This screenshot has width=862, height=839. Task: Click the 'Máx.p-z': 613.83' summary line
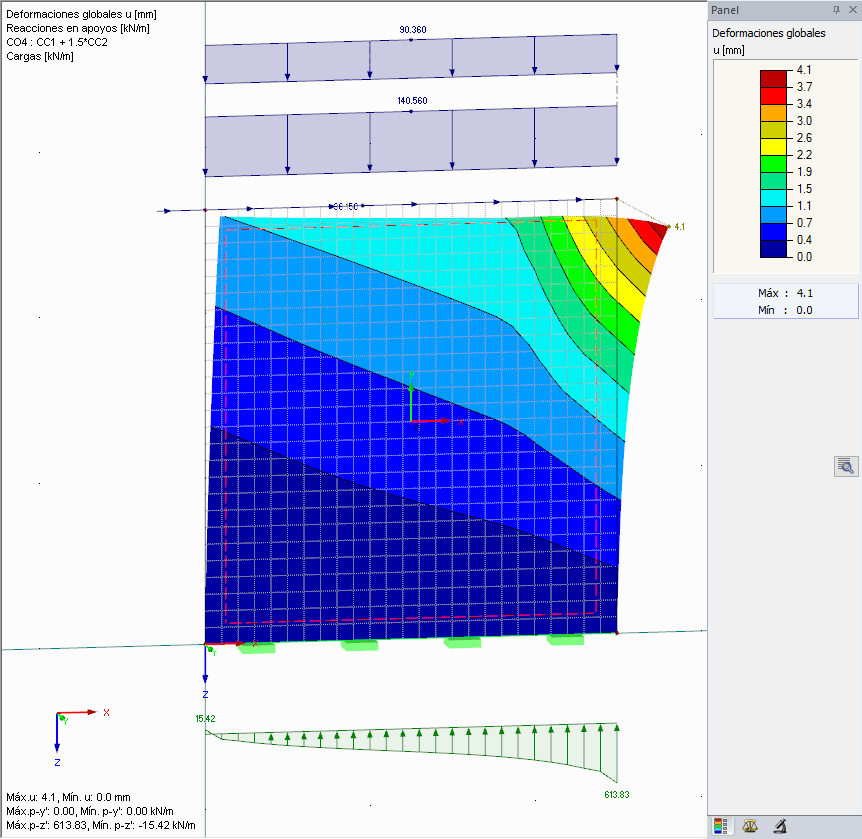(101, 825)
